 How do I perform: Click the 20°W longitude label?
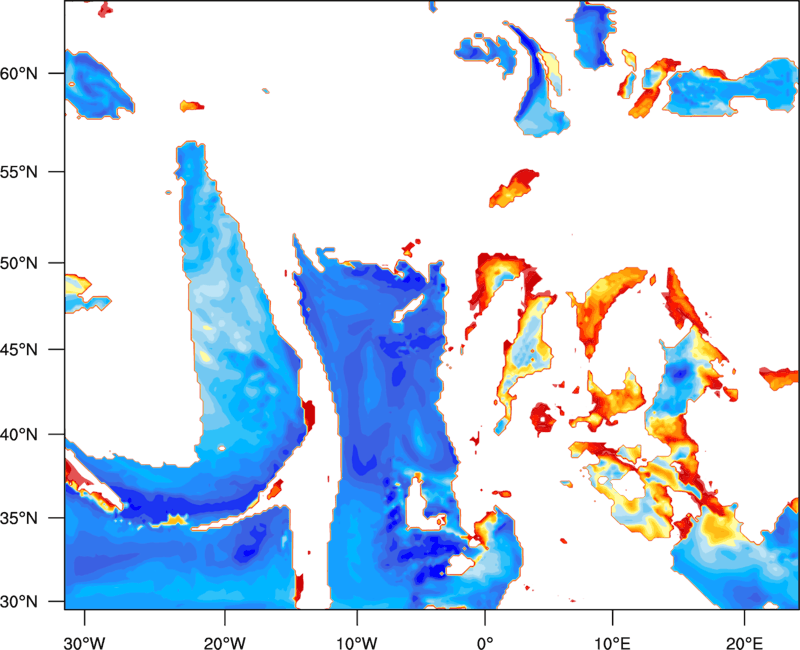pyautogui.click(x=225, y=643)
